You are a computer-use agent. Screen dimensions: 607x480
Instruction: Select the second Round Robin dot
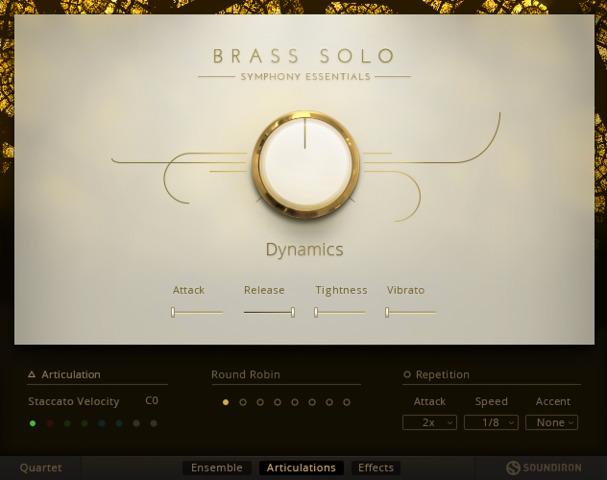coord(243,402)
